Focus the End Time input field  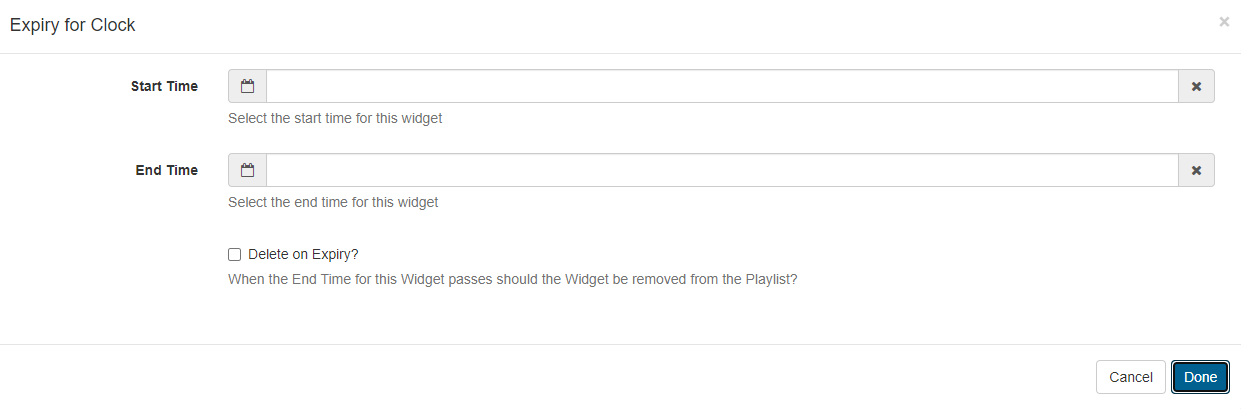(722, 170)
